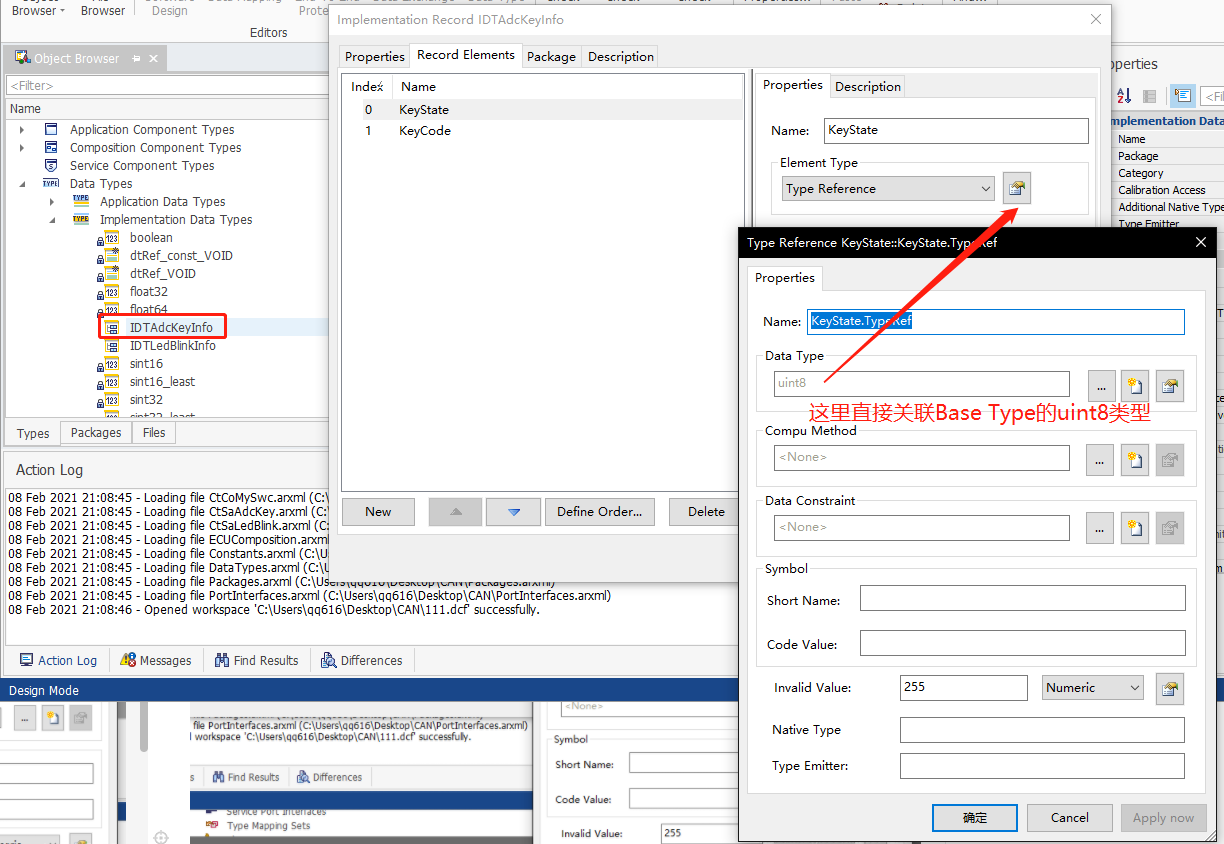
Task: Focus the Native Type field
Action: point(1042,730)
